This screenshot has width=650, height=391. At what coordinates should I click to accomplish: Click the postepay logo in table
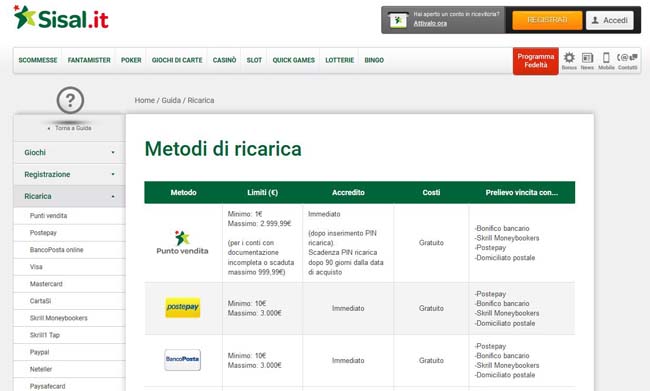pyautogui.click(x=182, y=308)
